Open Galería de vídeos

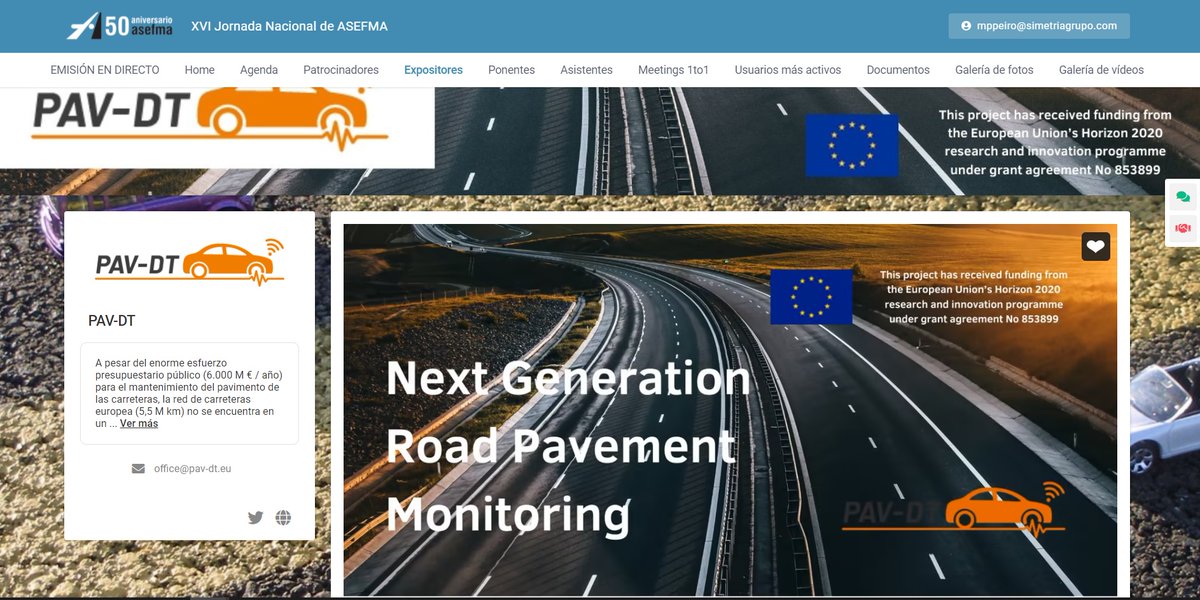pos(1101,70)
